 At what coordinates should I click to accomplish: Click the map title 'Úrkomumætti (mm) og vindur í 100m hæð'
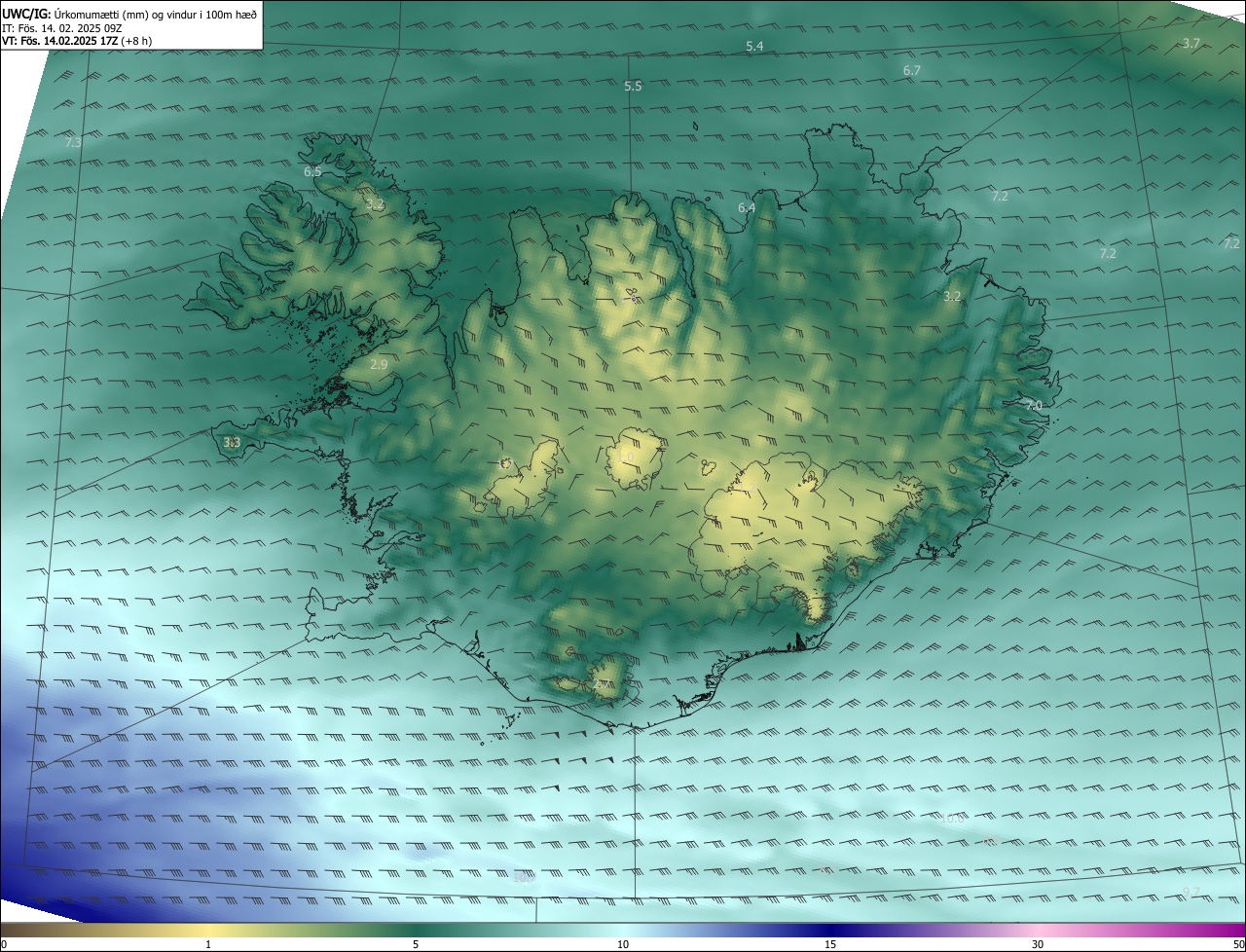click(x=156, y=14)
